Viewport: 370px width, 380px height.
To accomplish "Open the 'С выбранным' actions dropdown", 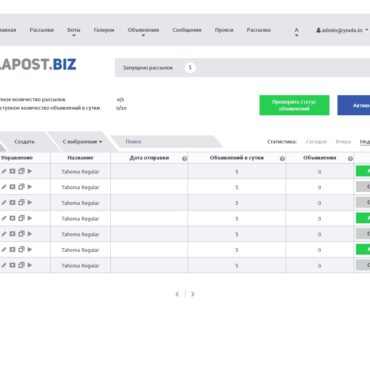I will tap(82, 142).
